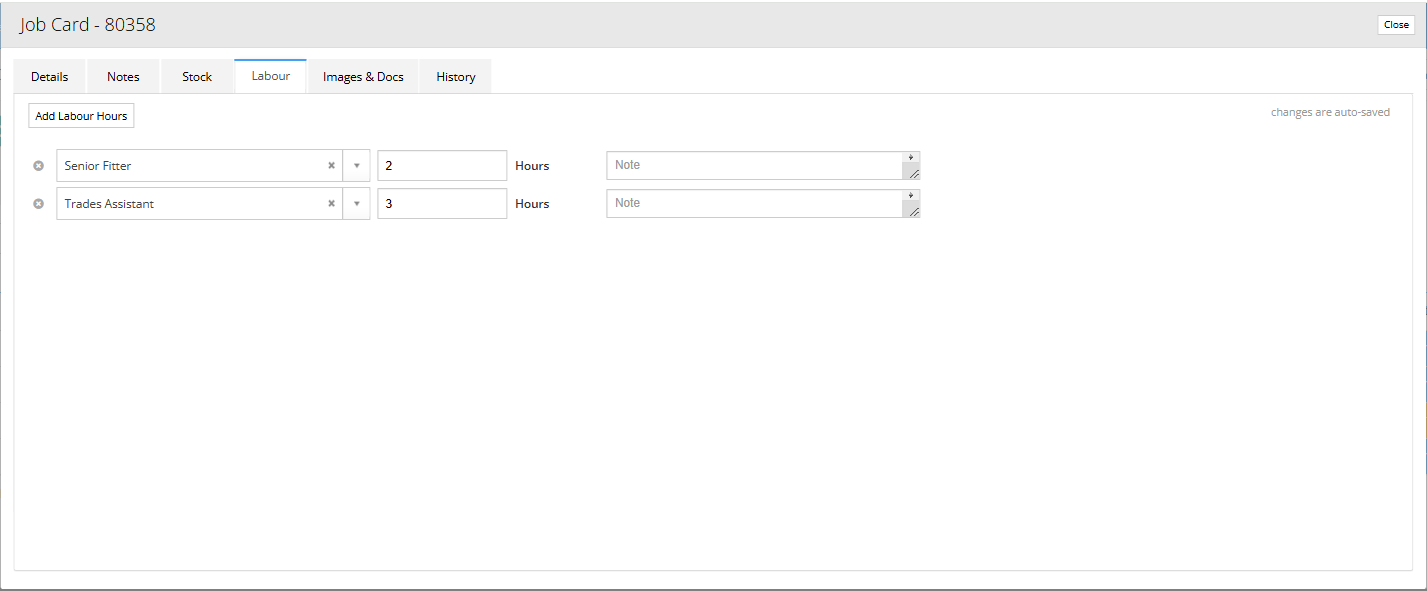Go to the Stock tab
Viewport: 1427px width, 591px height.
pyautogui.click(x=197, y=77)
